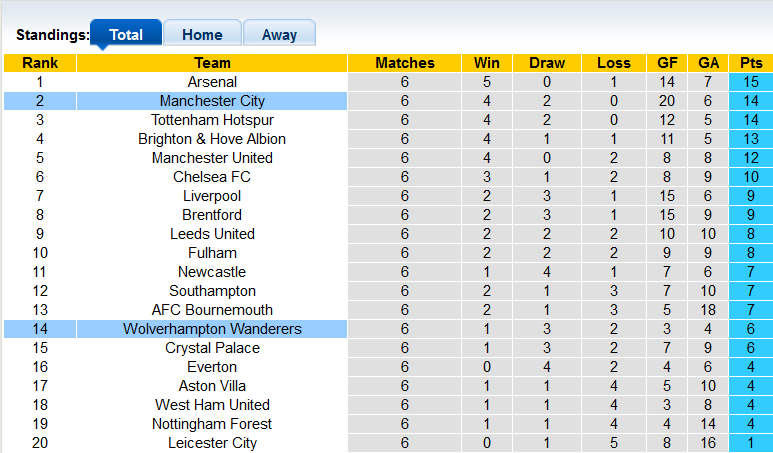
Task: Click the Team column header
Action: [212, 63]
